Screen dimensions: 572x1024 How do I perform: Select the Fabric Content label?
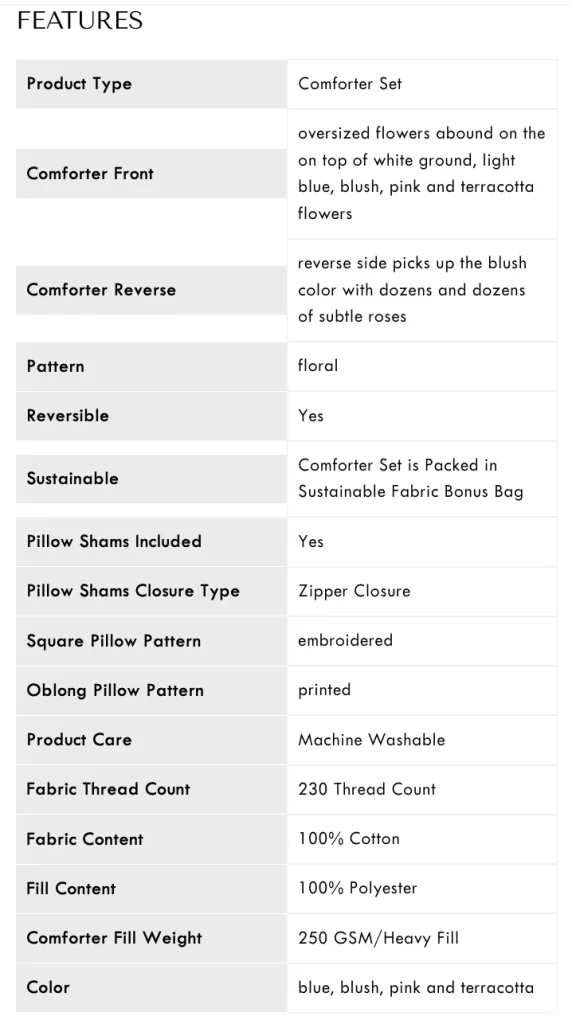[x=85, y=839]
